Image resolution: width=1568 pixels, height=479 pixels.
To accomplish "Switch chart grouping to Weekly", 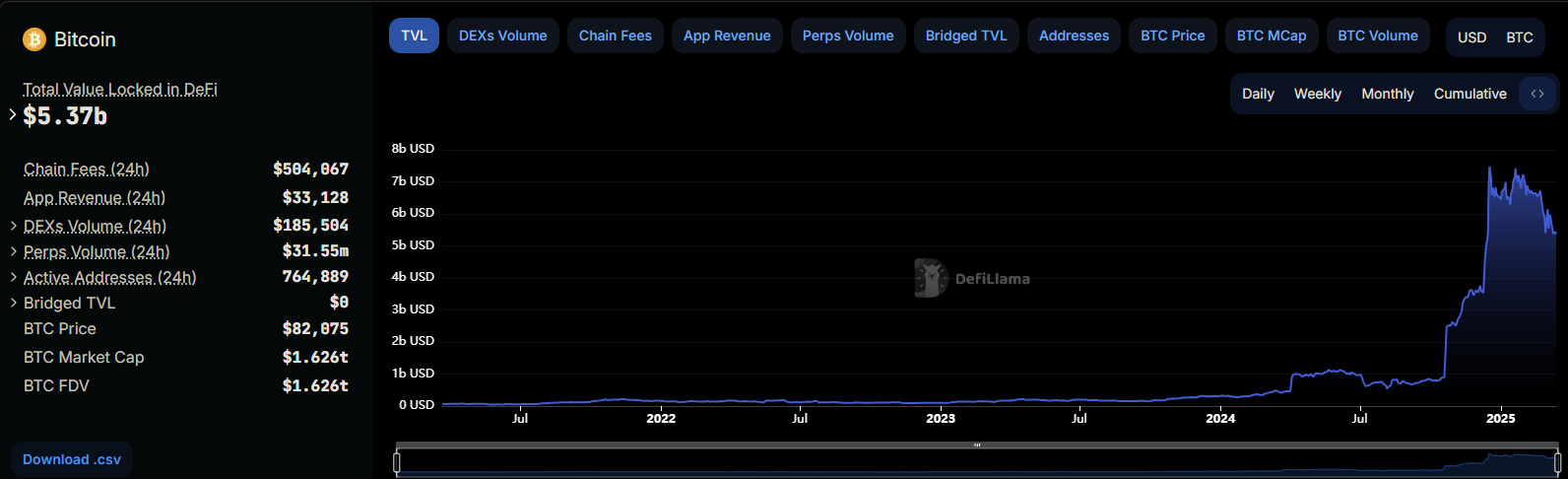I will pos(1317,94).
